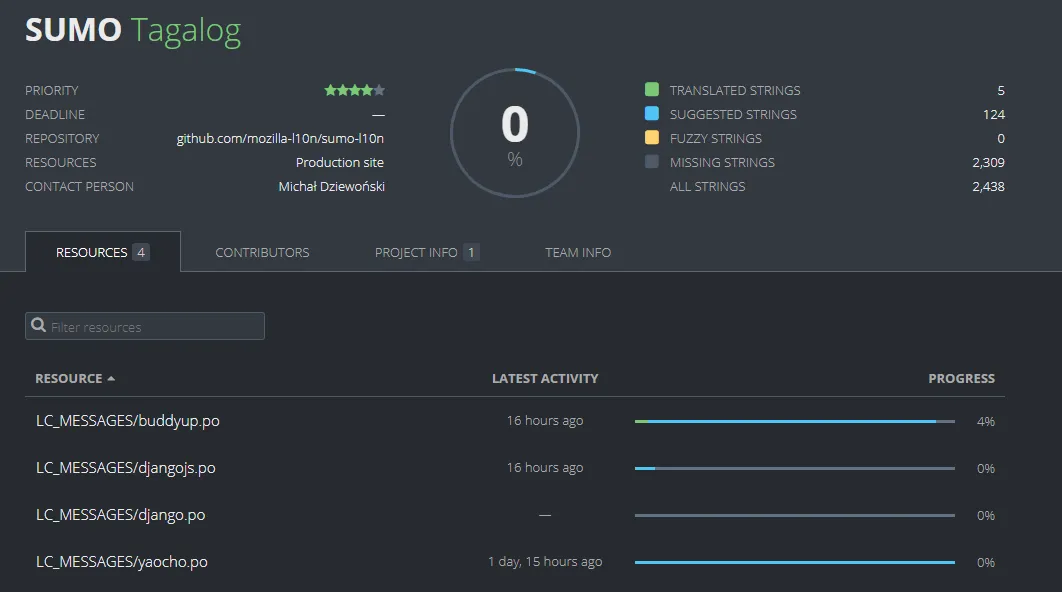
Task: Switch to the Project Info tab
Action: point(427,252)
